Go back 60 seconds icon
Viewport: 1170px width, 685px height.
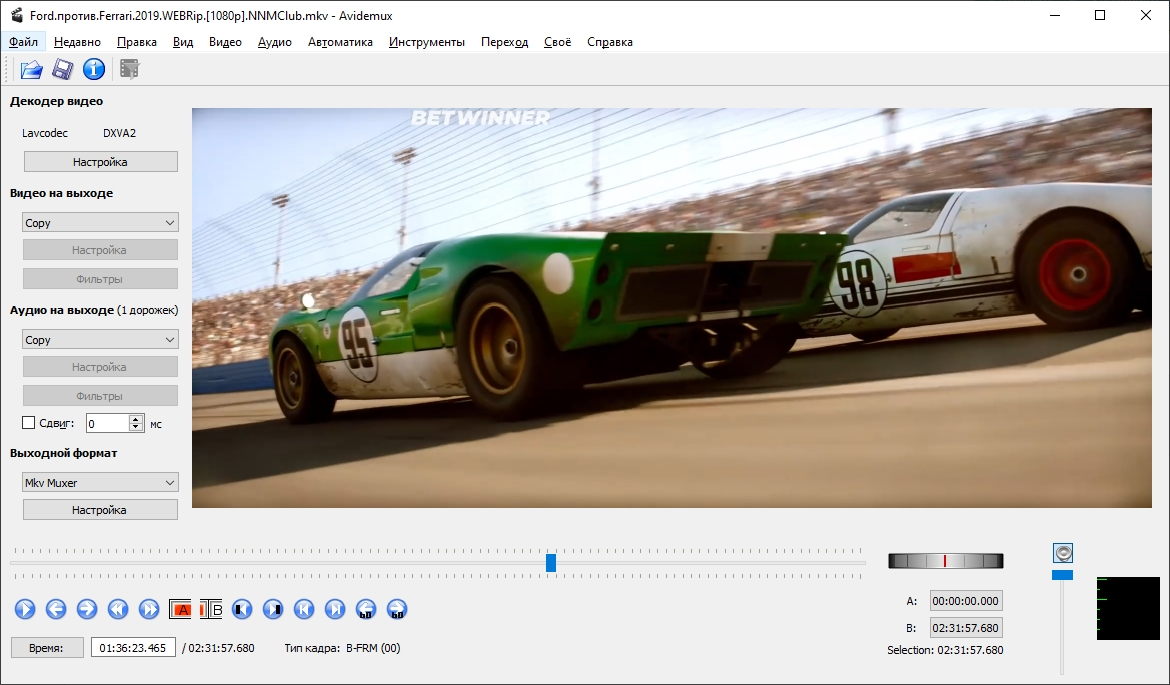point(366,609)
